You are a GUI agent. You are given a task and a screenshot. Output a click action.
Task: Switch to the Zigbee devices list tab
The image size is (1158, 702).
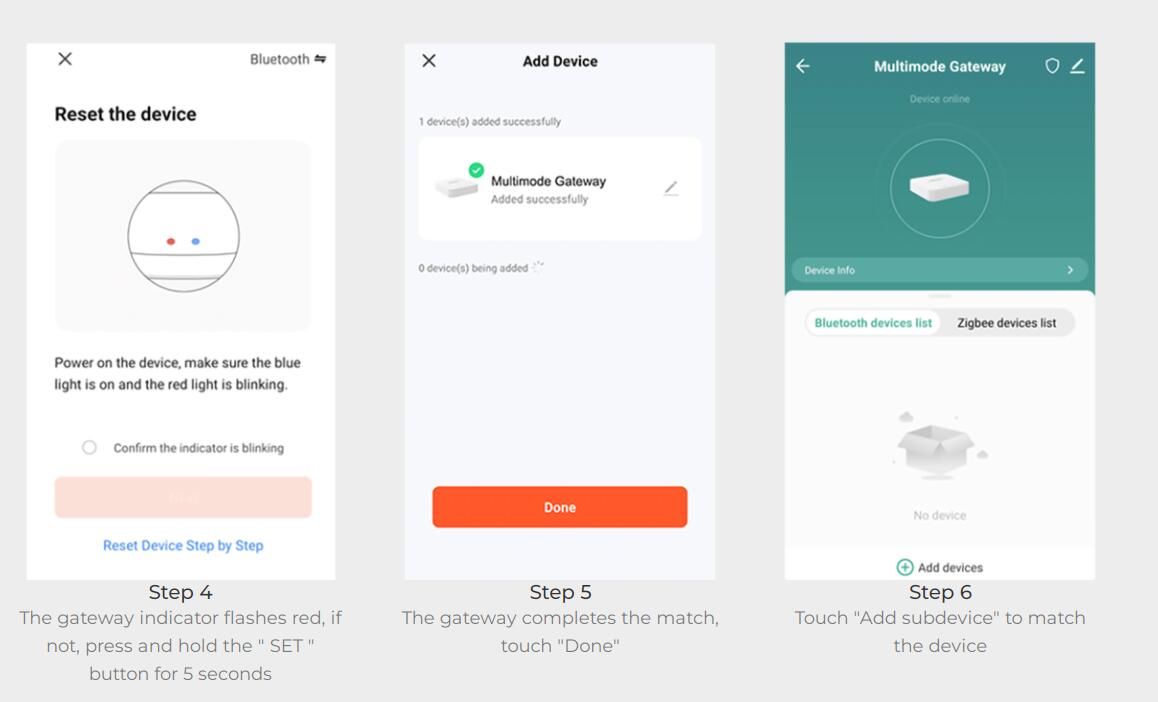click(x=1007, y=323)
